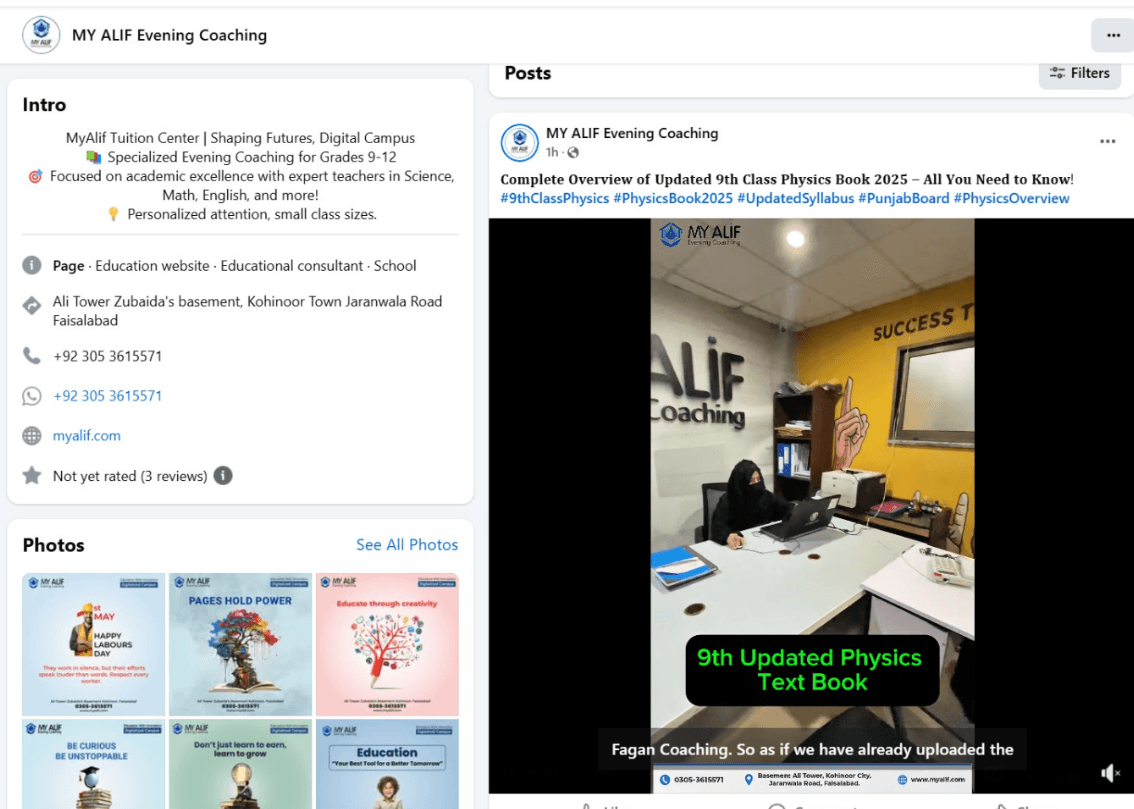Image resolution: width=1134 pixels, height=809 pixels.
Task: Open the myalif.com website link
Action: (x=87, y=436)
